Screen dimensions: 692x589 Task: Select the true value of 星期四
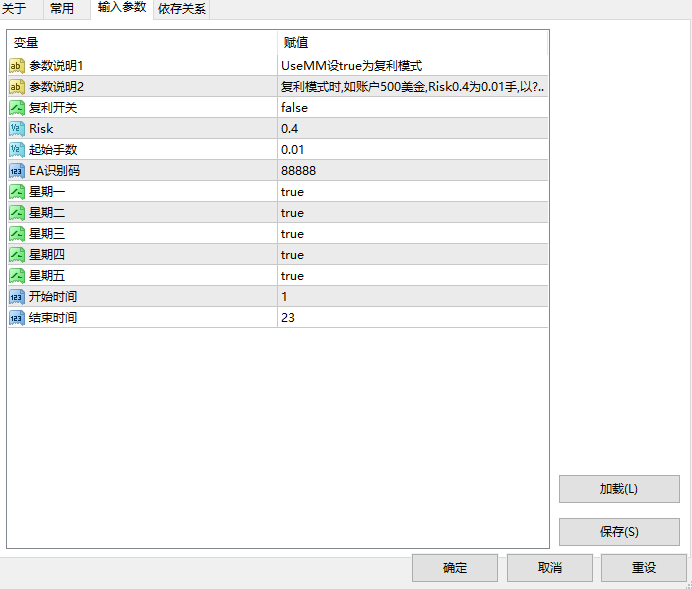click(292, 255)
